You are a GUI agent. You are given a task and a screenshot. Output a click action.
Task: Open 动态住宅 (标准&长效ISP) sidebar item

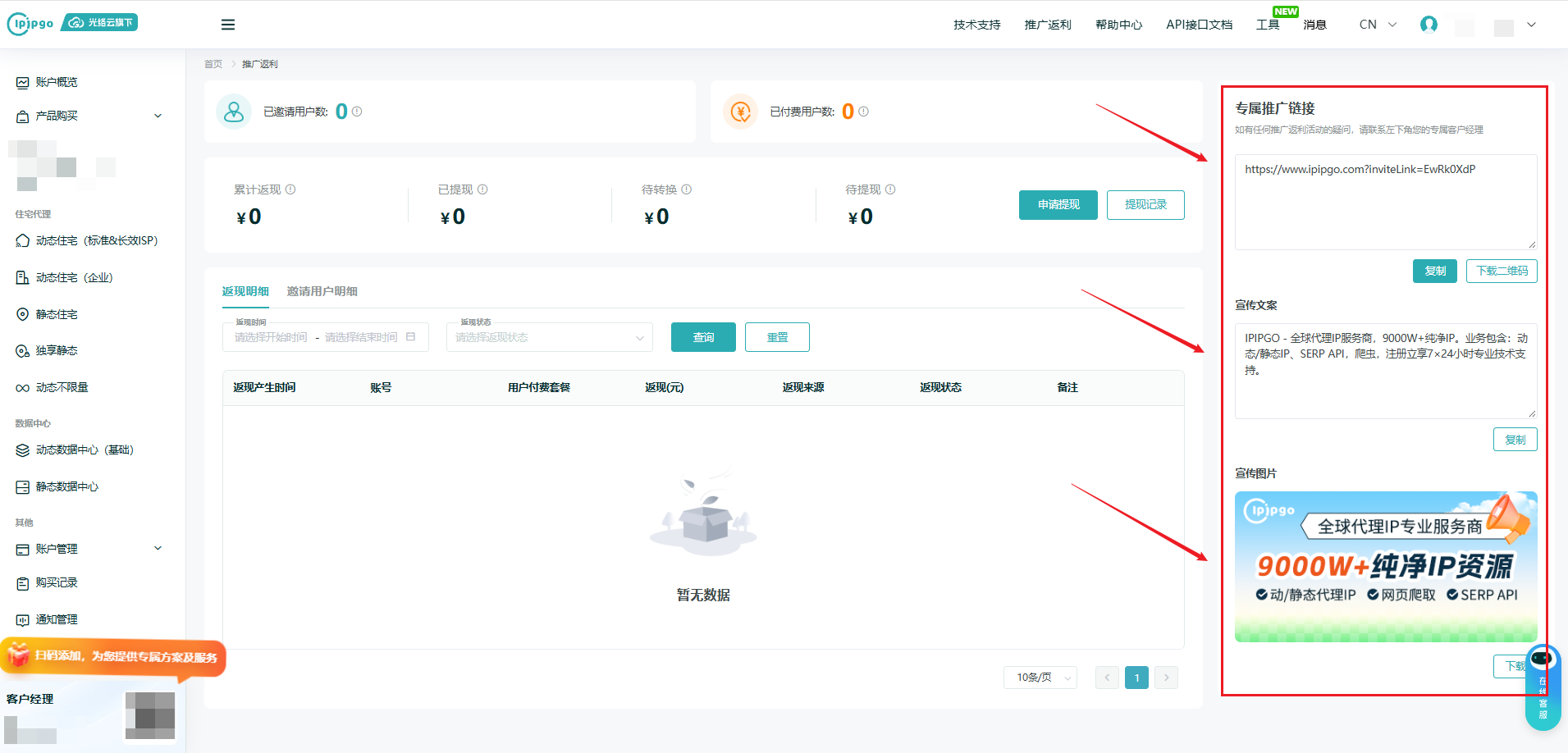[87, 240]
